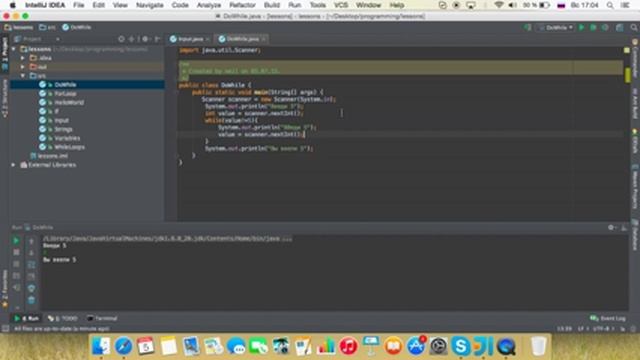Click the stop icon in the Run panel
Image resolution: width=640 pixels, height=360 pixels.
[x=16, y=253]
